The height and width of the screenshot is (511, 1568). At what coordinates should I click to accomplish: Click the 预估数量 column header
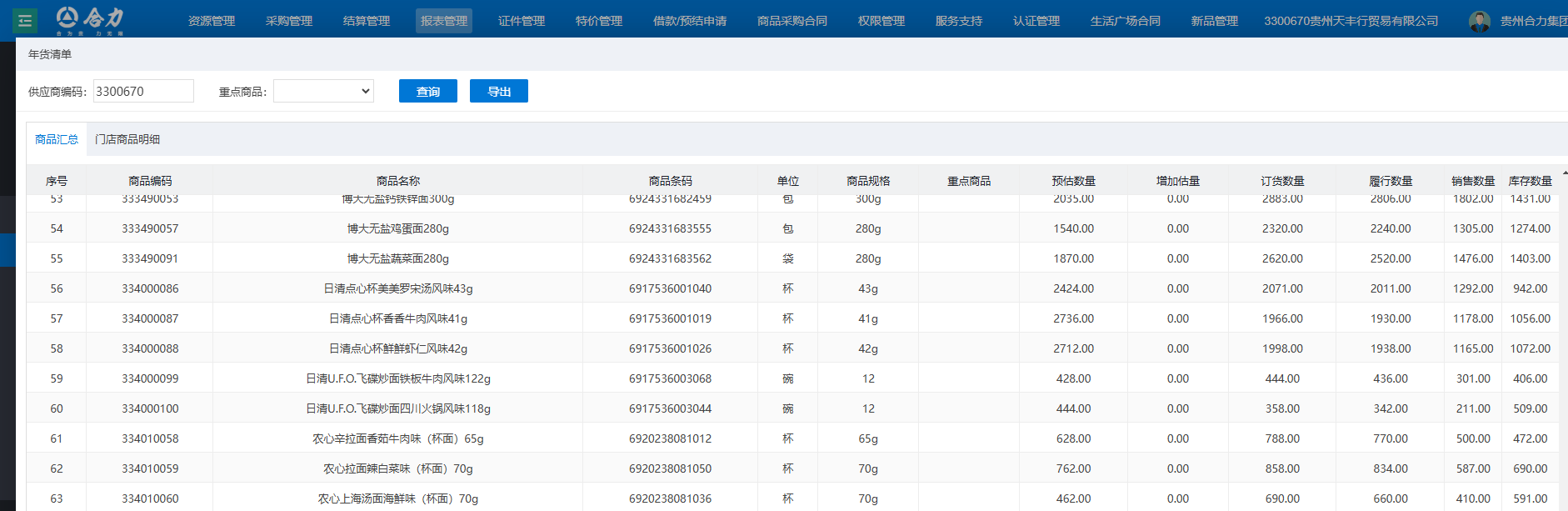pyautogui.click(x=1073, y=181)
